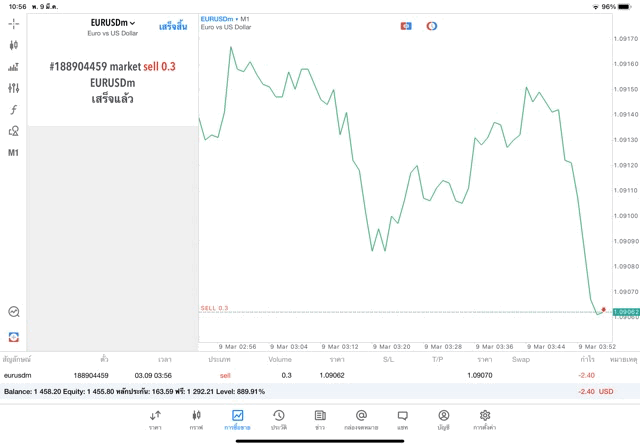Open the ข่าว news tab
640x447 pixels.
(x=320, y=420)
